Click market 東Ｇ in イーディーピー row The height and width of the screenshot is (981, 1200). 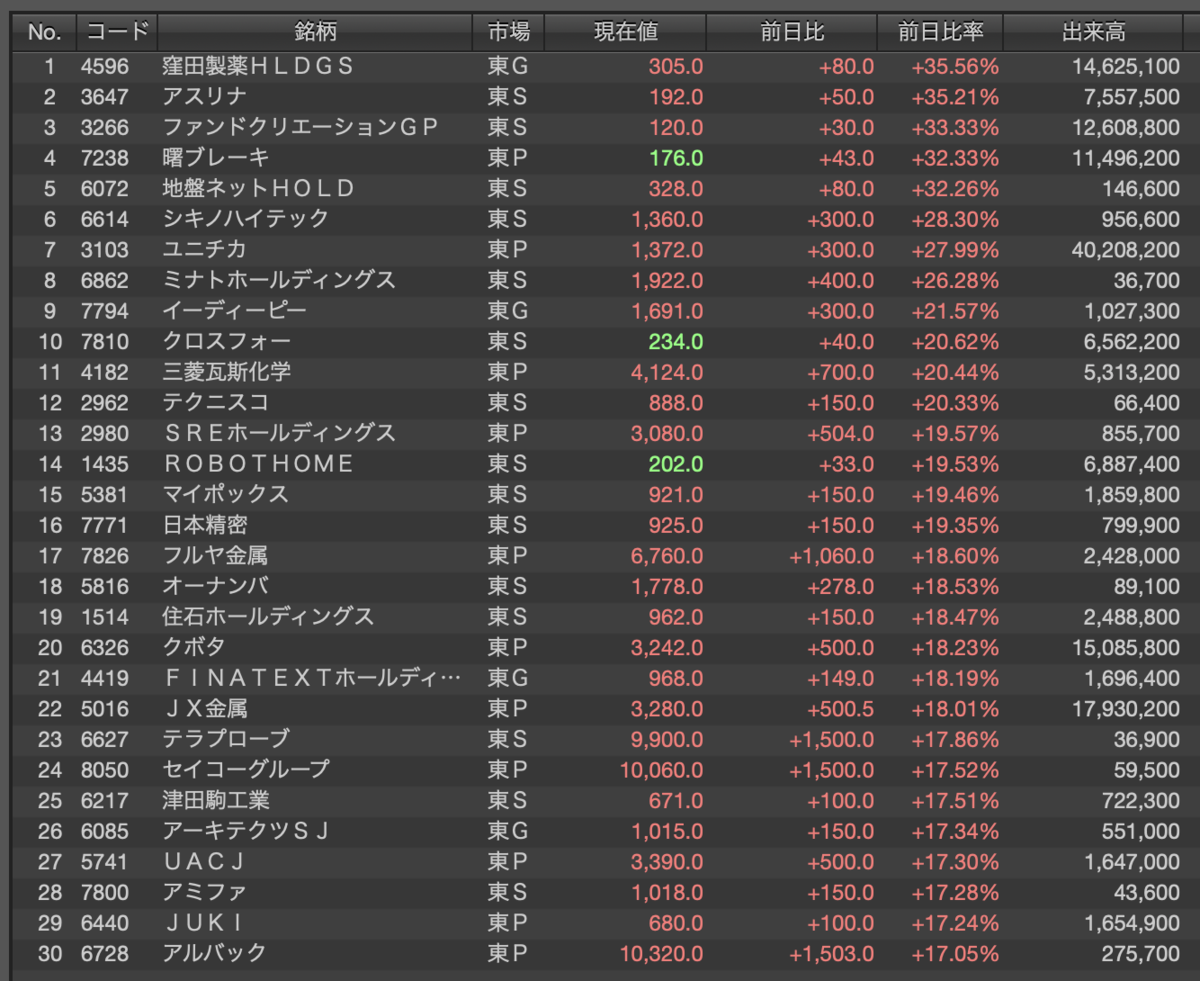[x=508, y=311]
